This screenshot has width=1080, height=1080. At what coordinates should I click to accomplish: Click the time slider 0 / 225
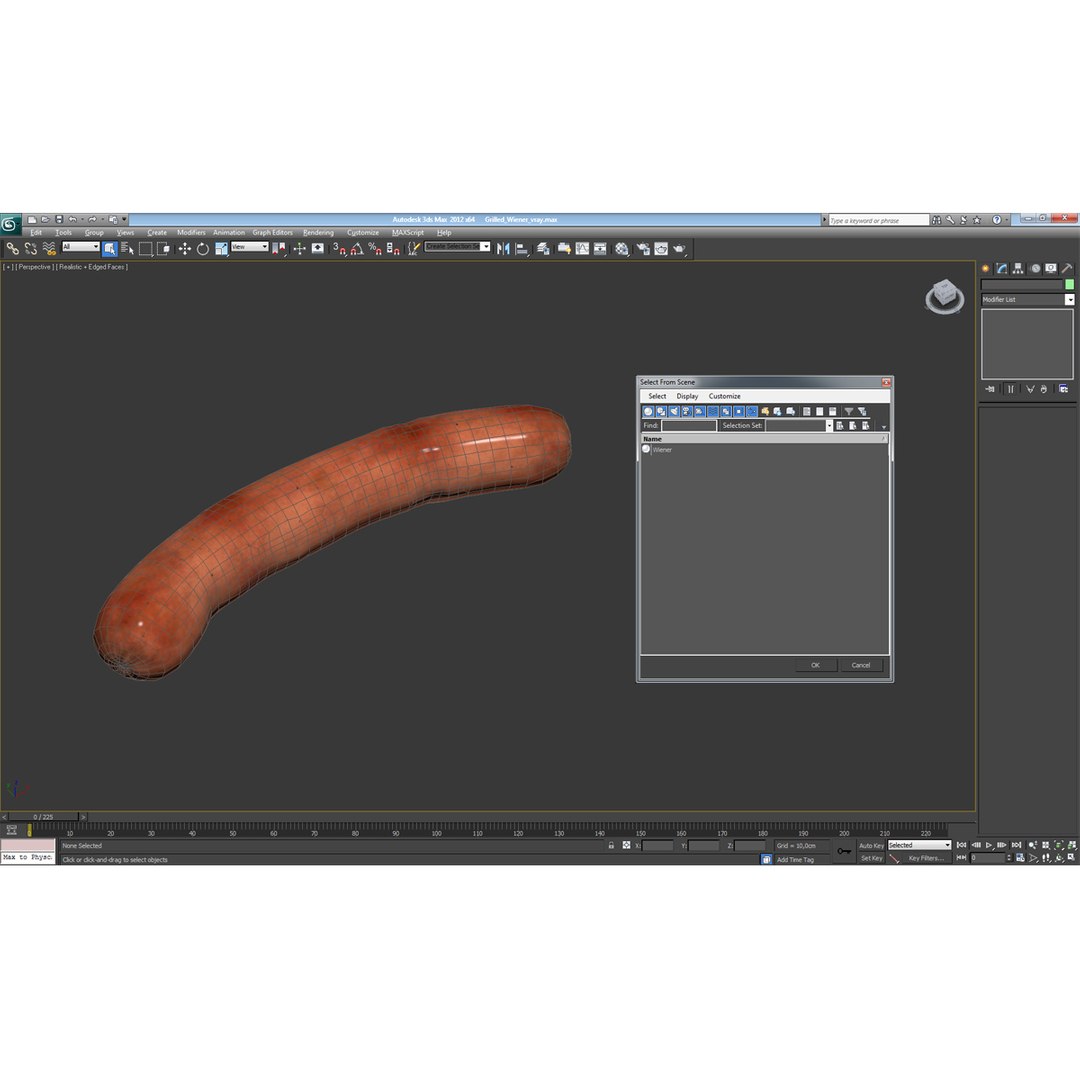pyautogui.click(x=43, y=817)
